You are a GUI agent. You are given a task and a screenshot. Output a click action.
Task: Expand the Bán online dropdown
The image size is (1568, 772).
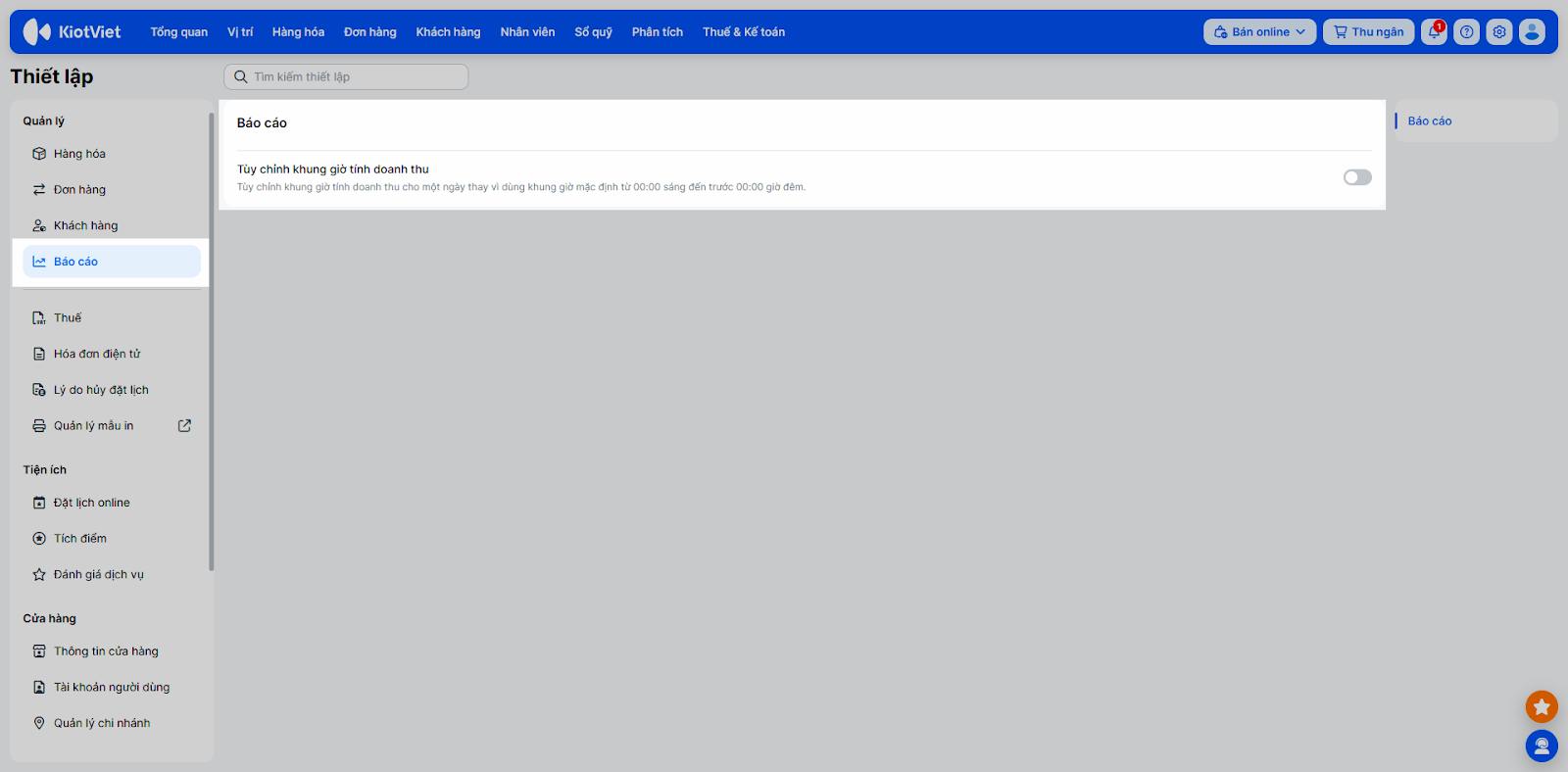[x=1259, y=32]
